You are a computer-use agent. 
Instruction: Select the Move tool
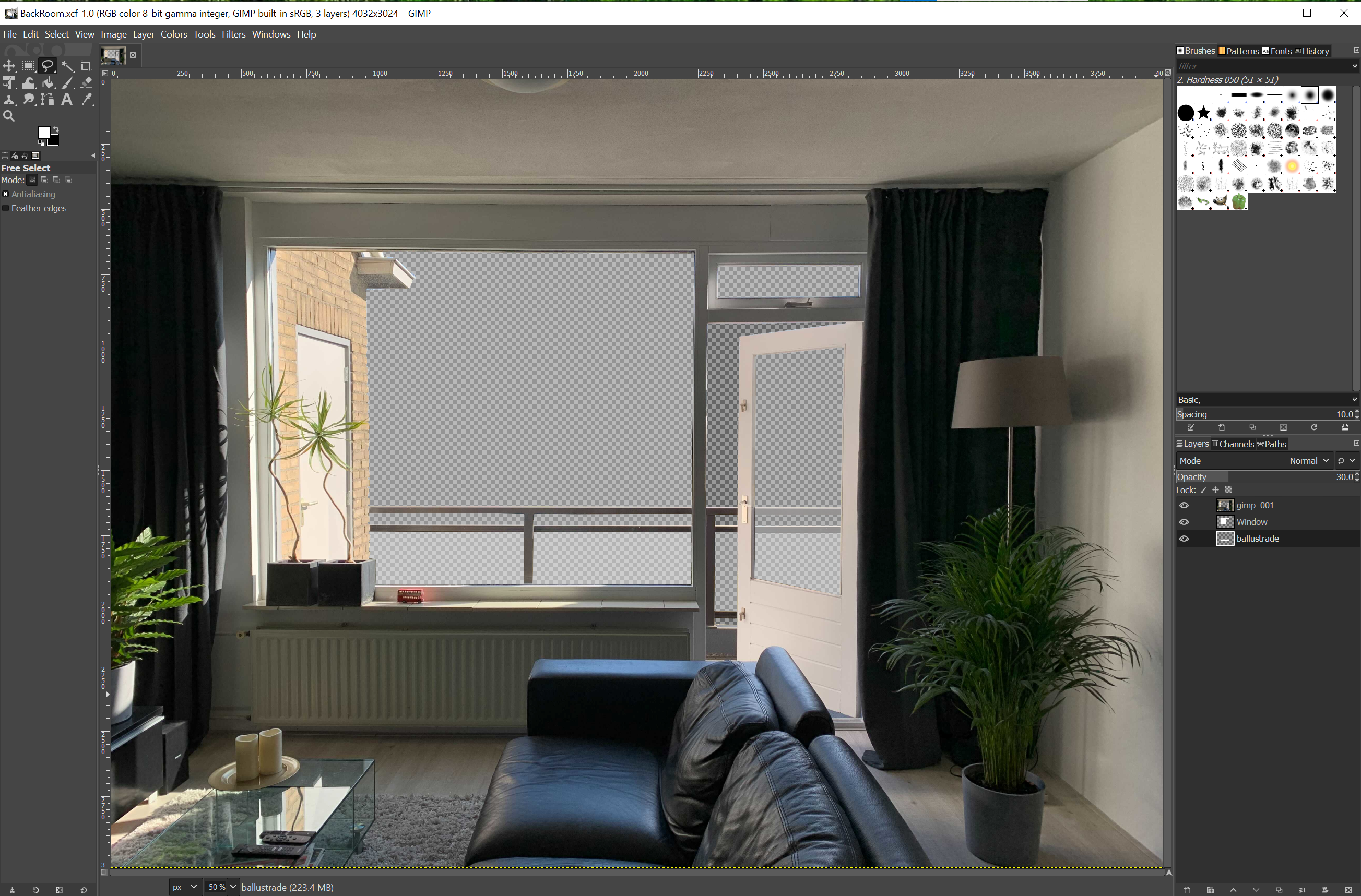[9, 66]
